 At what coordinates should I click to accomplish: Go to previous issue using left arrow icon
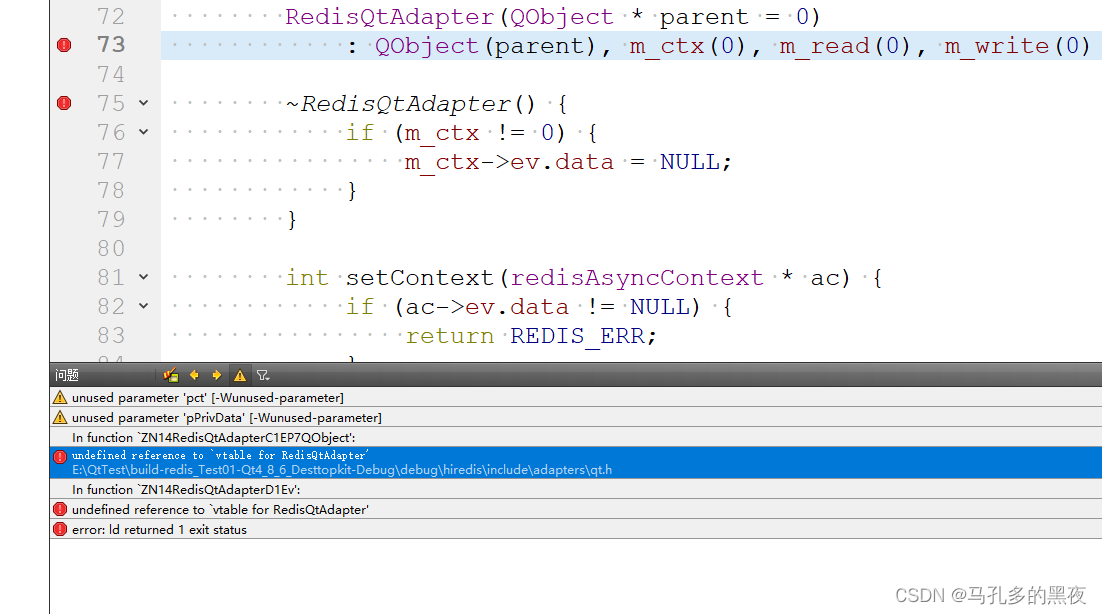pos(194,374)
